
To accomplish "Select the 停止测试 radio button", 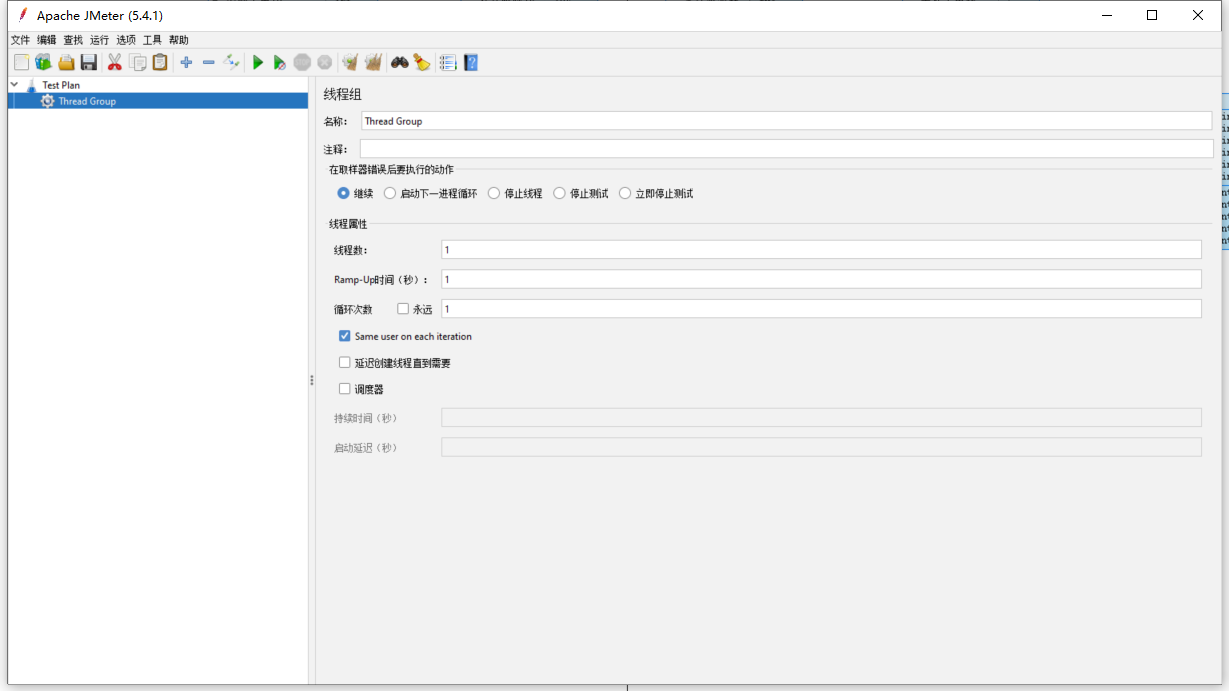I will [560, 194].
